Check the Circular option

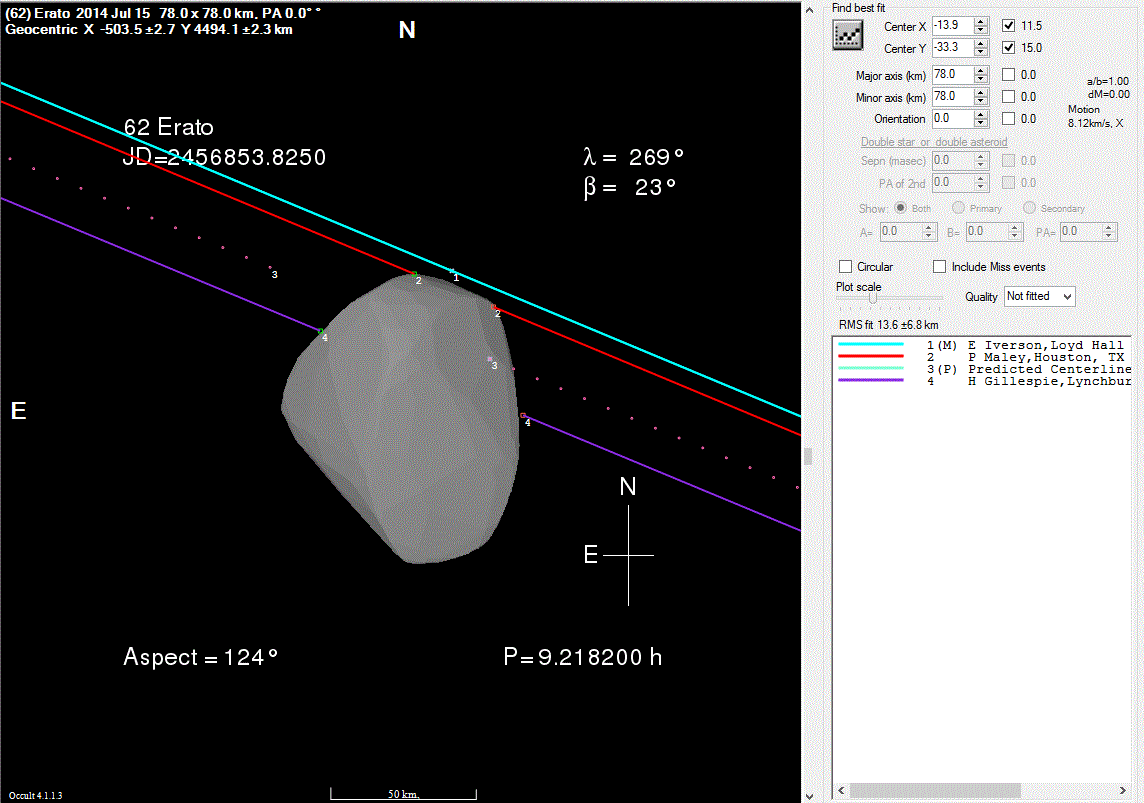click(846, 267)
